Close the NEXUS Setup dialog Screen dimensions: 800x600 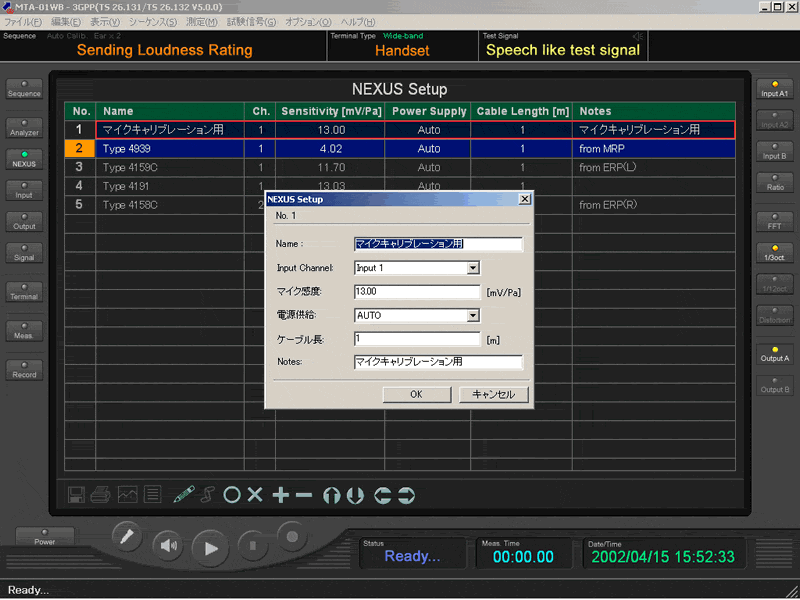pos(524,199)
